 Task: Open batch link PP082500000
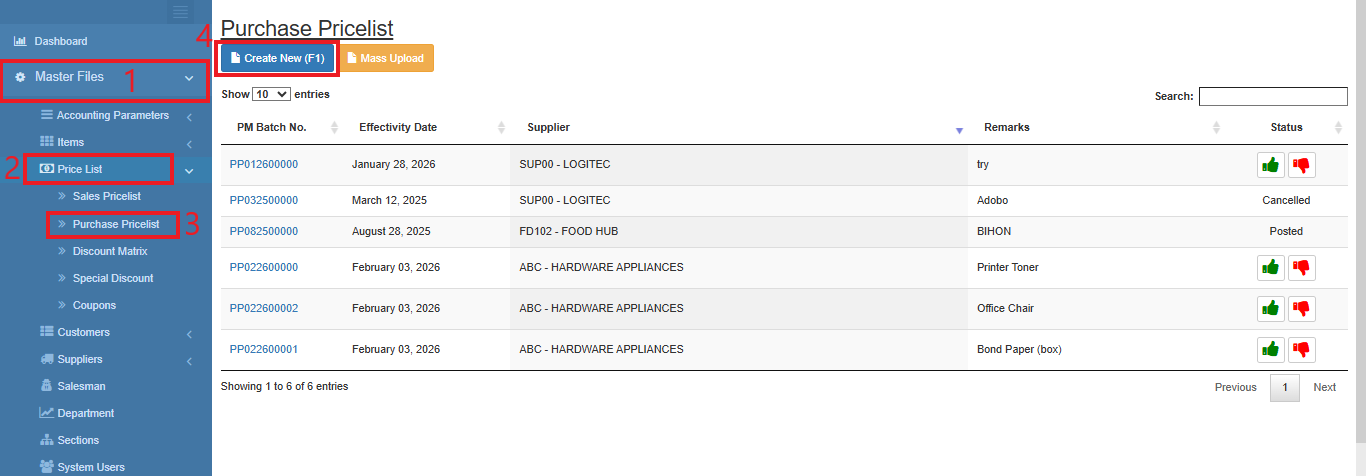(x=264, y=231)
